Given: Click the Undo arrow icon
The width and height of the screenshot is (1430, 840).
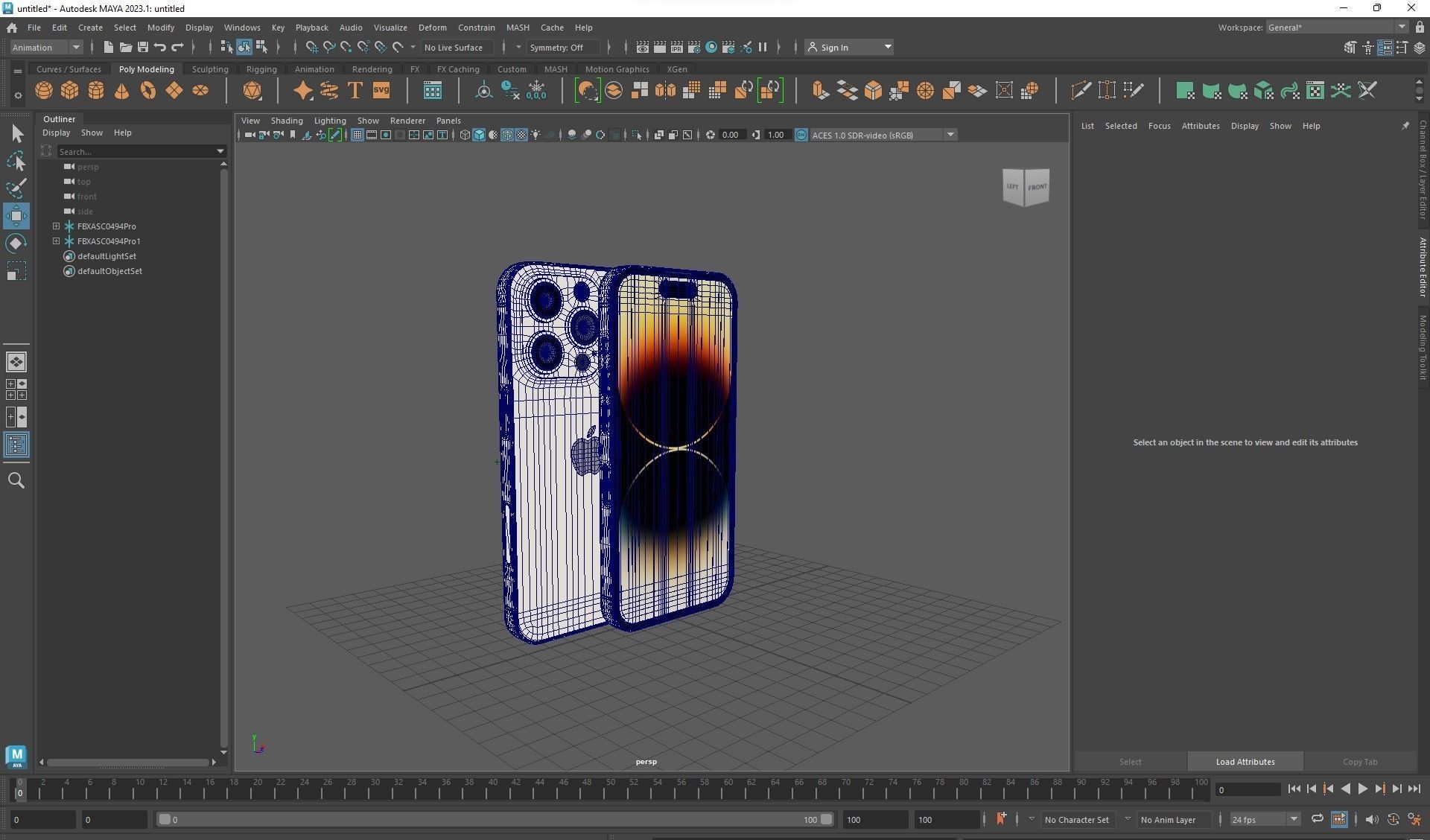Looking at the screenshot, I should coord(160,48).
